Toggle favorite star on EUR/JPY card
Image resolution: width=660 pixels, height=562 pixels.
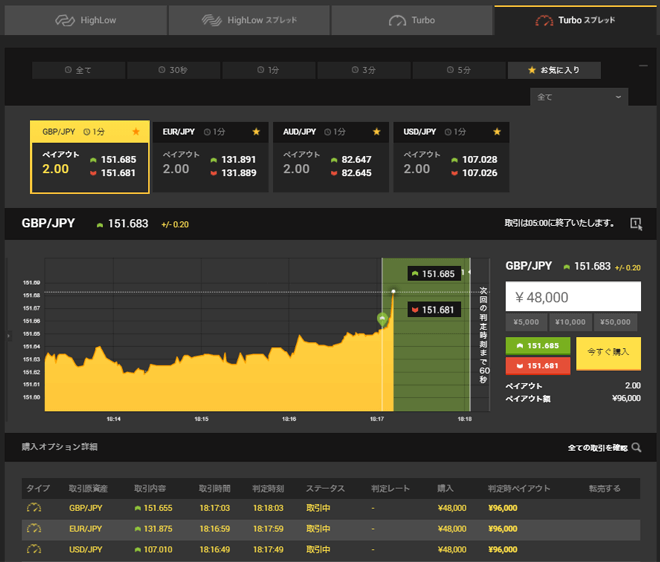[256, 132]
